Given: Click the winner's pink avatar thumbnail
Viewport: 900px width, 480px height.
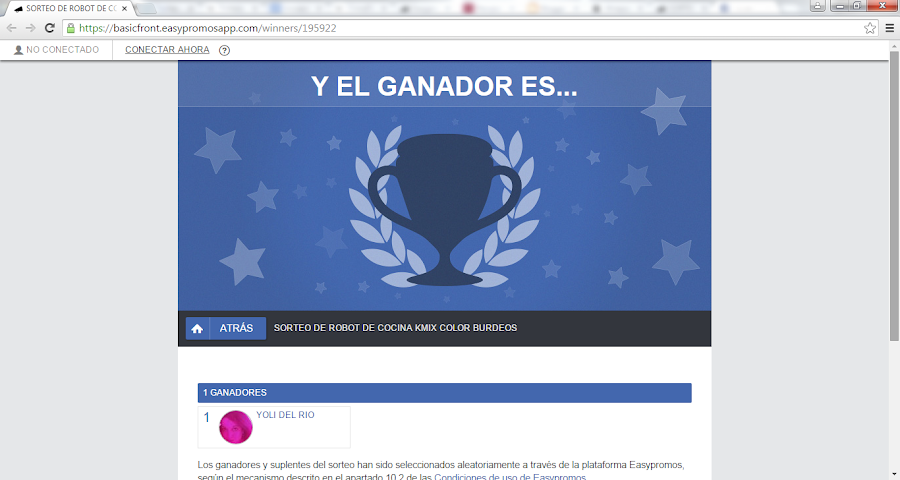Looking at the screenshot, I should point(236,427).
